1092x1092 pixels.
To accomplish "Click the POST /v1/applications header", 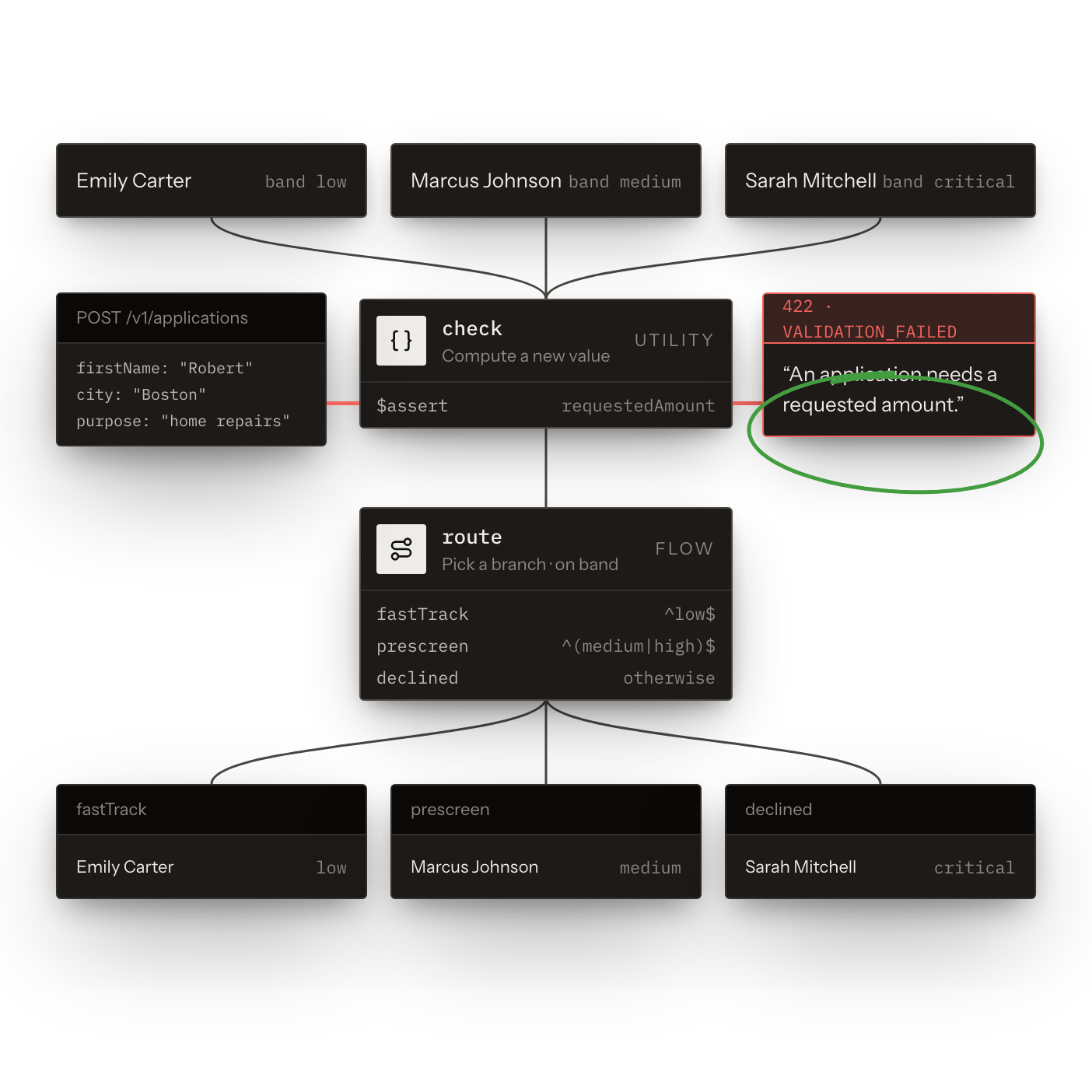I will 191,318.
